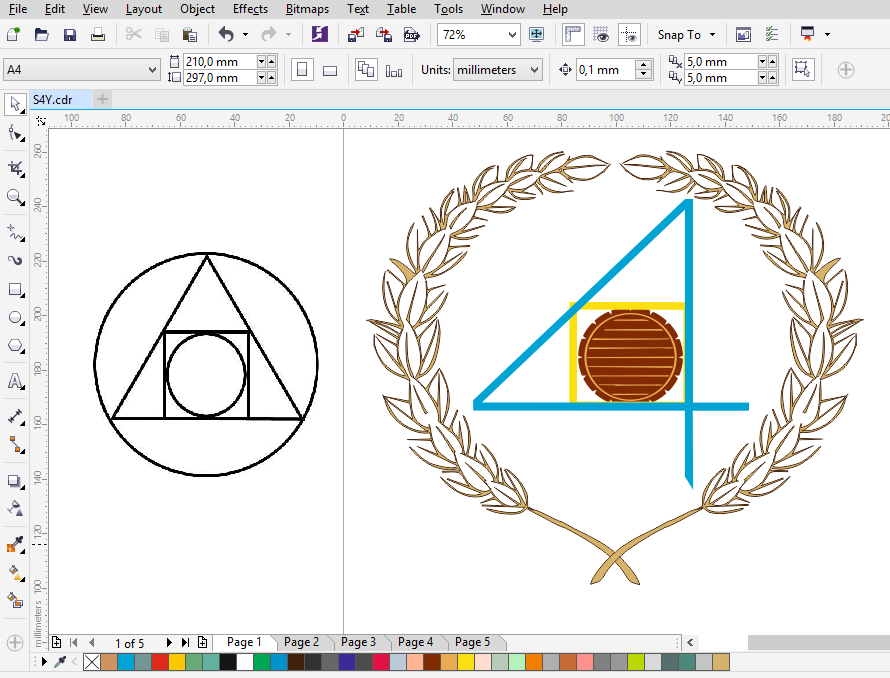Image resolution: width=890 pixels, height=678 pixels.
Task: Select the Smart Fill tool
Action: [15, 600]
